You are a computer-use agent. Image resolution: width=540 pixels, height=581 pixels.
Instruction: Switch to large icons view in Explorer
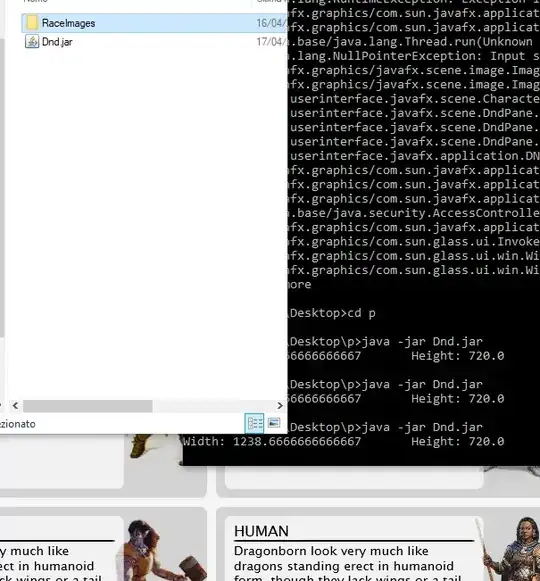(x=274, y=422)
